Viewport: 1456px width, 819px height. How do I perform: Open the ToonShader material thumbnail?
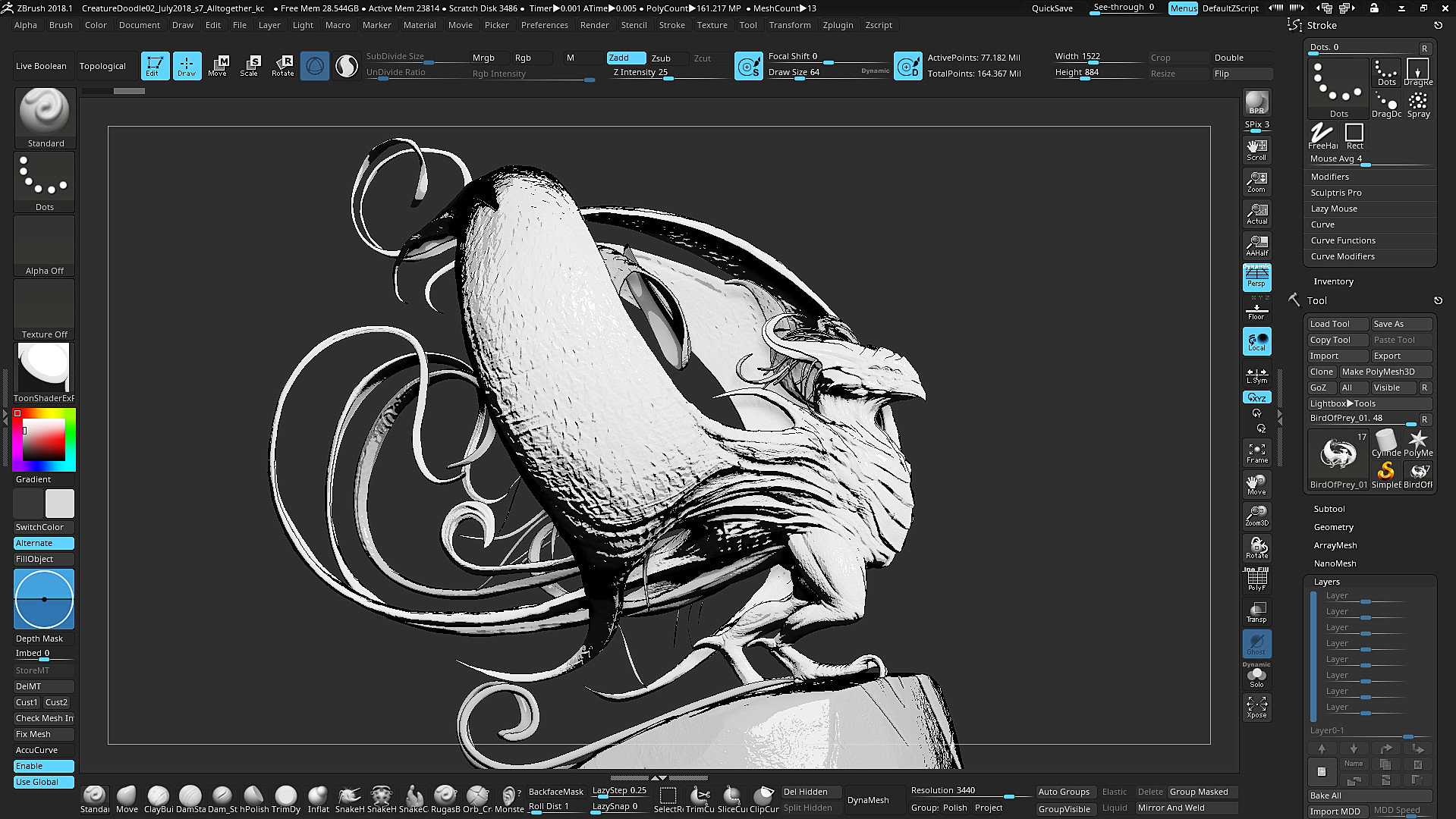point(44,372)
